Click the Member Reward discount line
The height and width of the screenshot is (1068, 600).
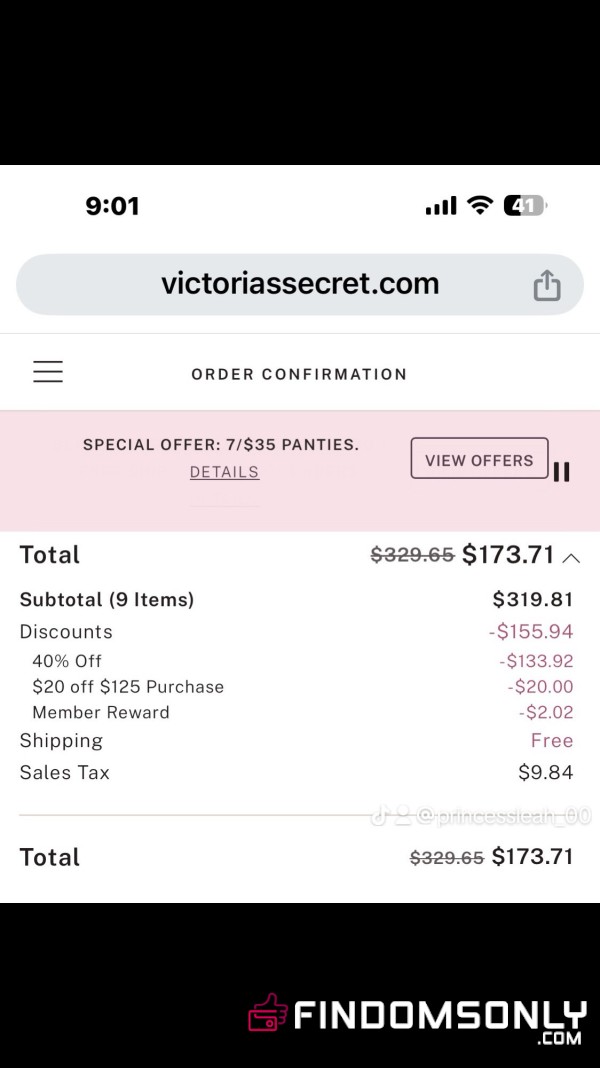point(296,712)
